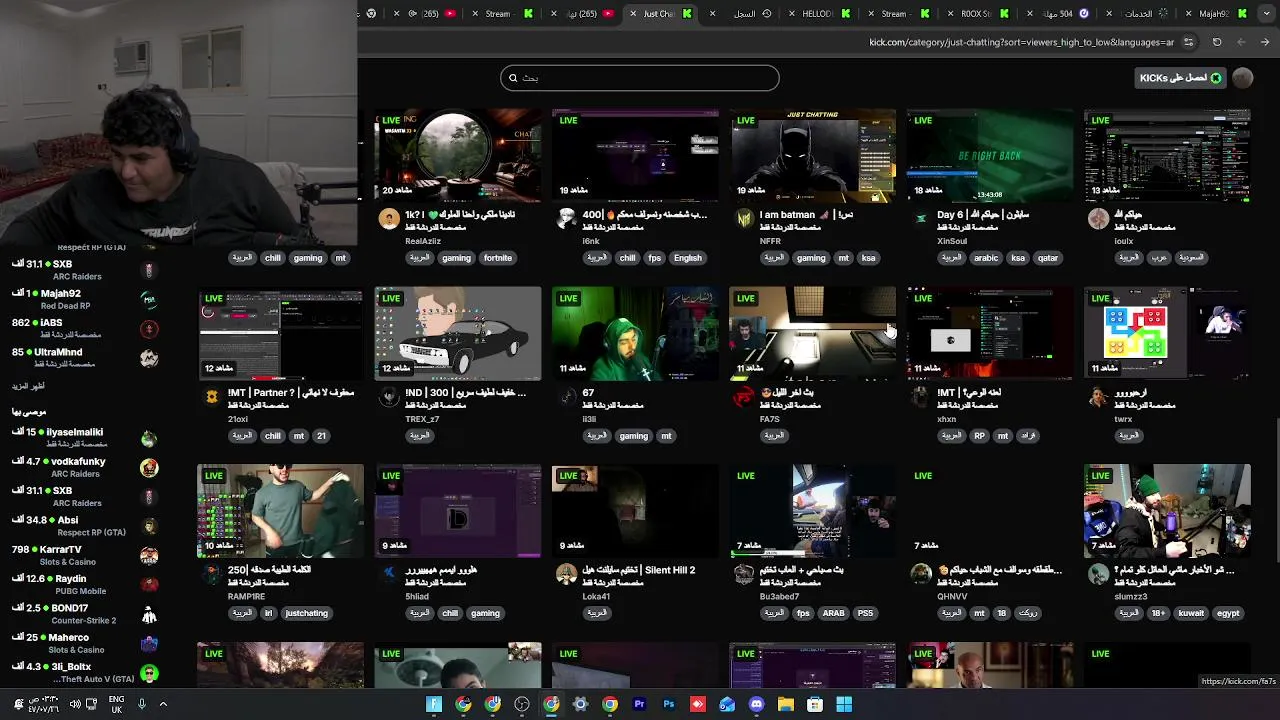Open the user profile avatar at top right
The height and width of the screenshot is (720, 1280).
tap(1243, 78)
